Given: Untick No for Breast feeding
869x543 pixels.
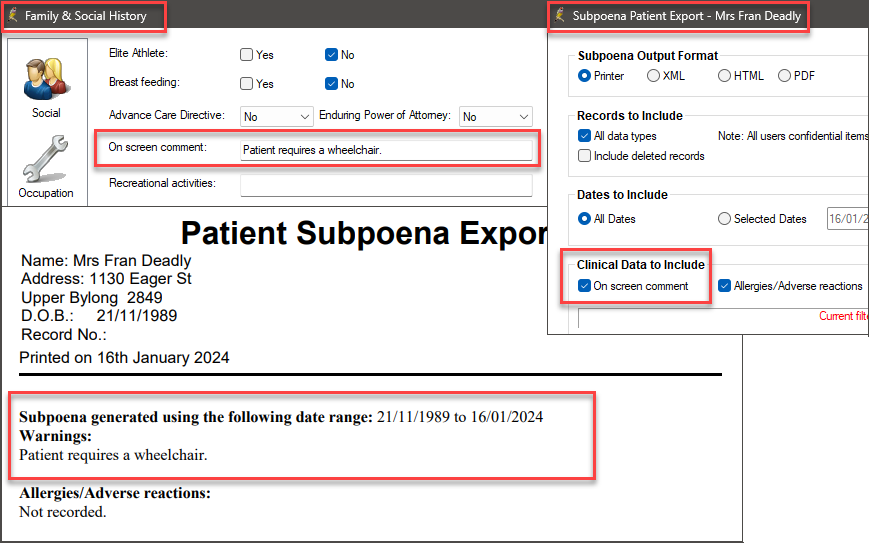Looking at the screenshot, I should coord(331,84).
